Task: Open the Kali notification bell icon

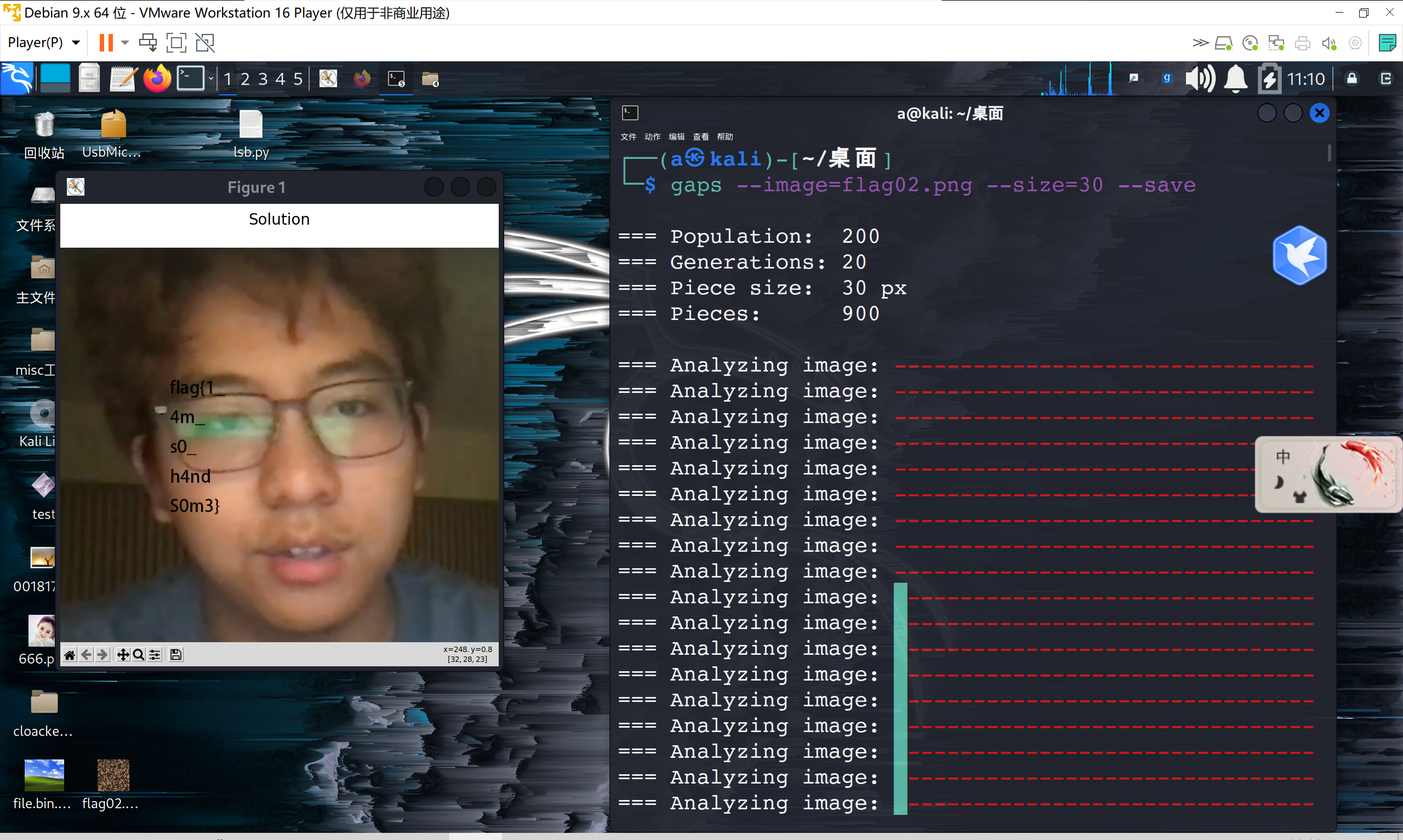Action: [1235, 79]
